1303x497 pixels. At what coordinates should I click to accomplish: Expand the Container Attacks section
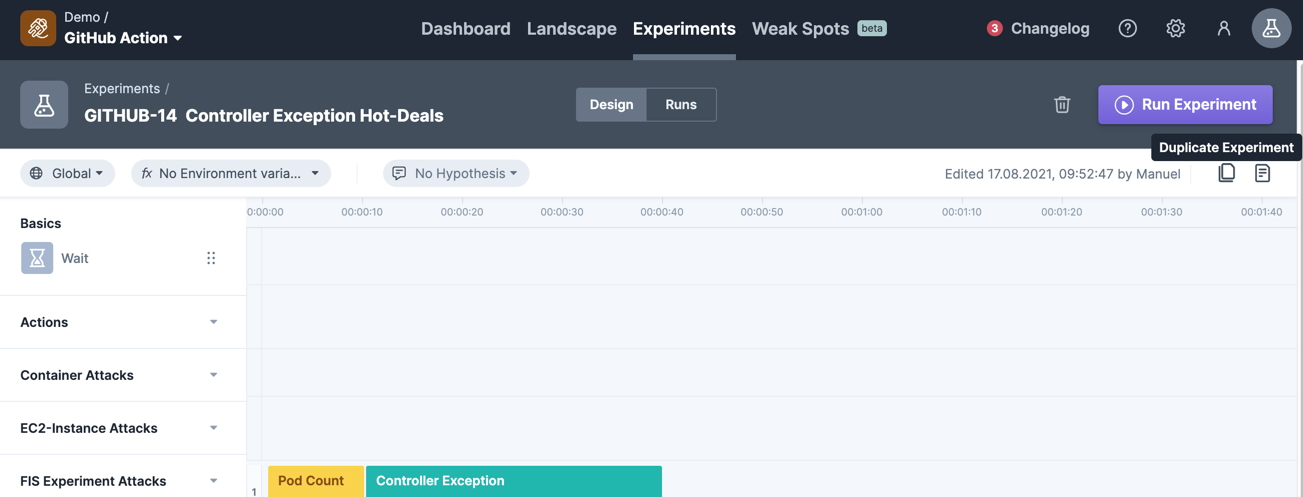point(122,375)
